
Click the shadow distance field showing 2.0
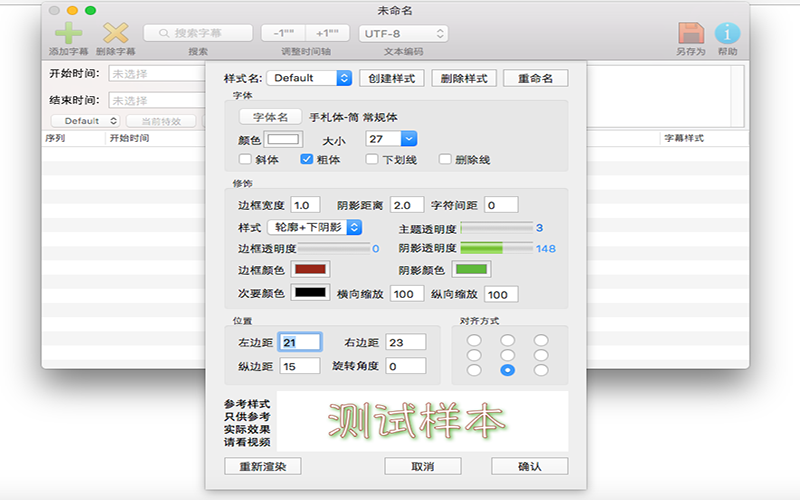coord(407,205)
